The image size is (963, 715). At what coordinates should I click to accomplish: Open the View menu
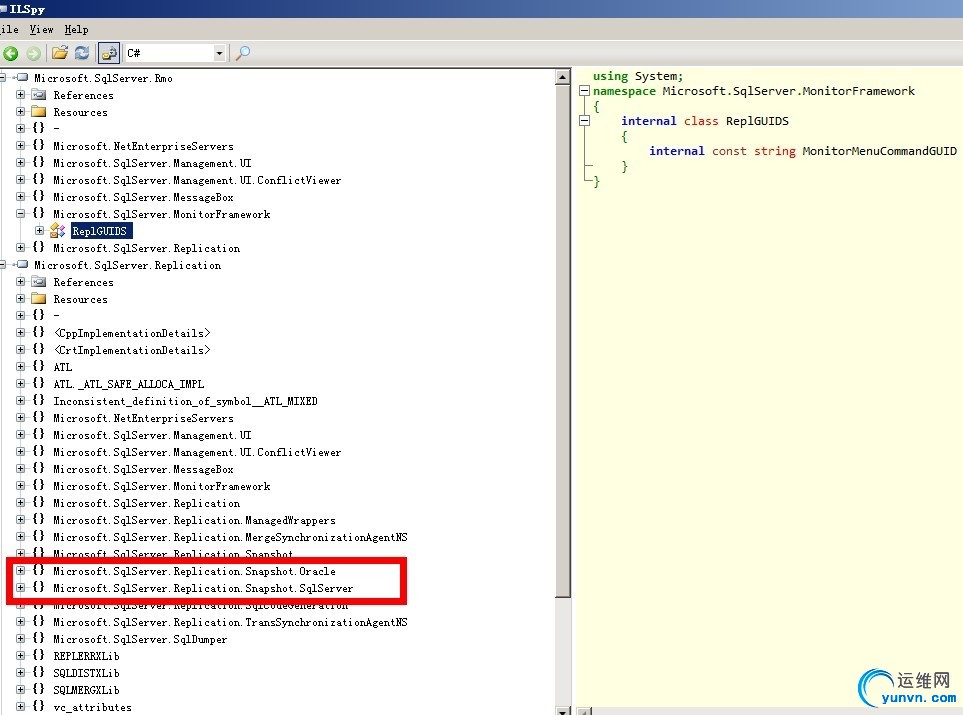(x=41, y=30)
